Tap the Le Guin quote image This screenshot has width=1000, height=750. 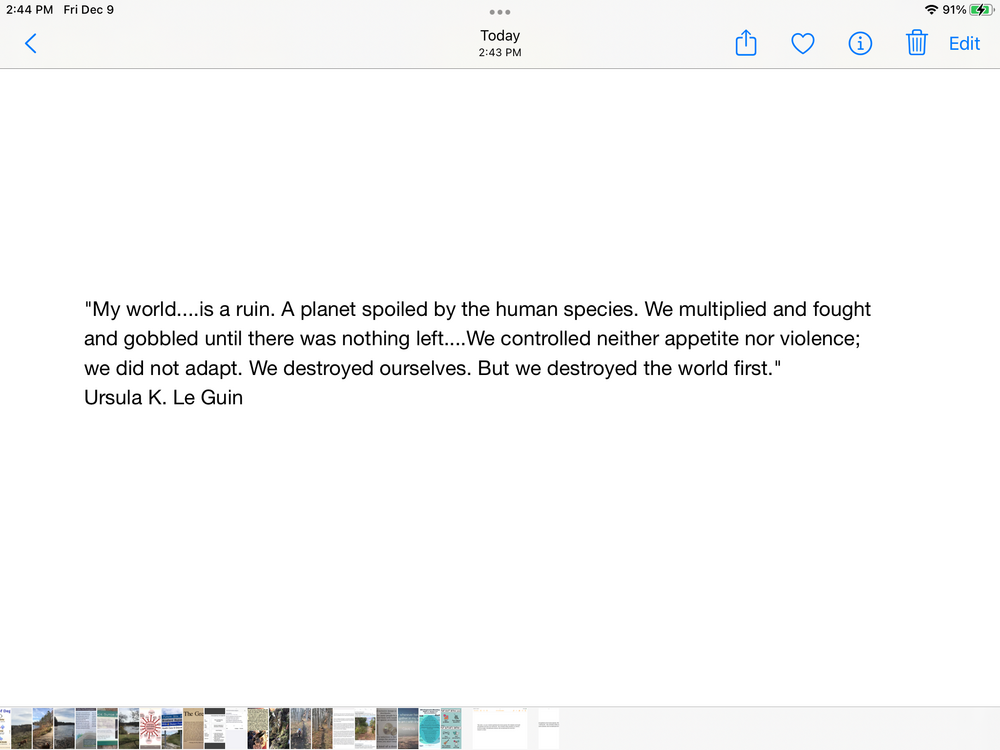point(478,353)
